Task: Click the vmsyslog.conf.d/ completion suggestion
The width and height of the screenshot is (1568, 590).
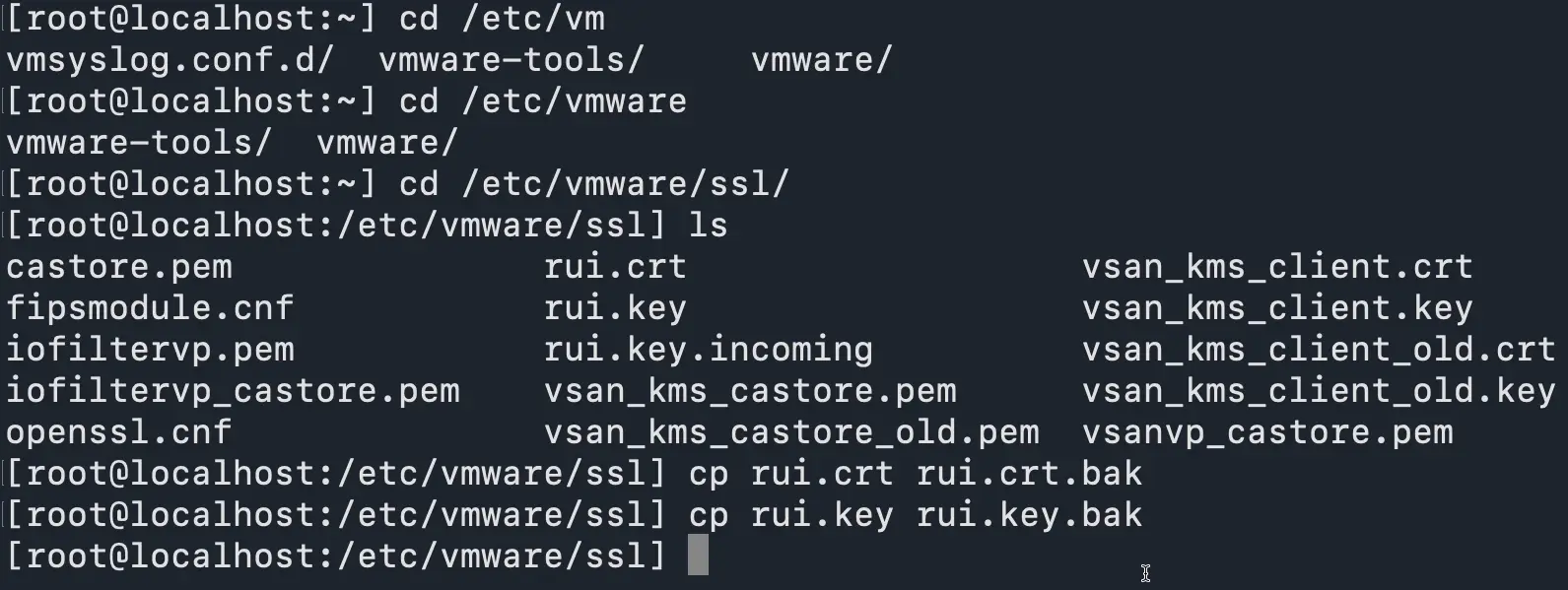Action: 170,60
